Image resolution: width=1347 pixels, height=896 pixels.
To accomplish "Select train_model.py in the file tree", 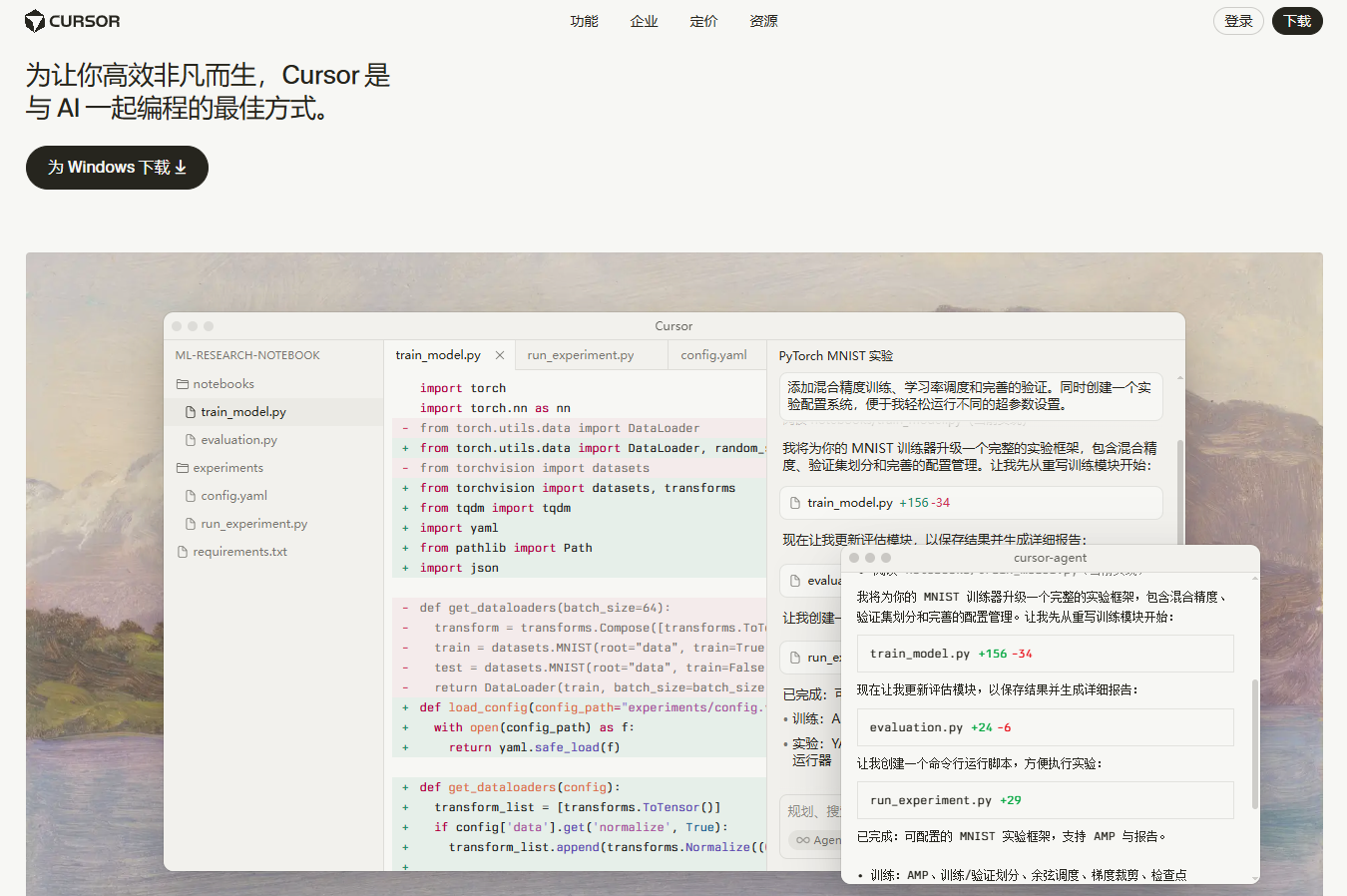I will coord(243,412).
